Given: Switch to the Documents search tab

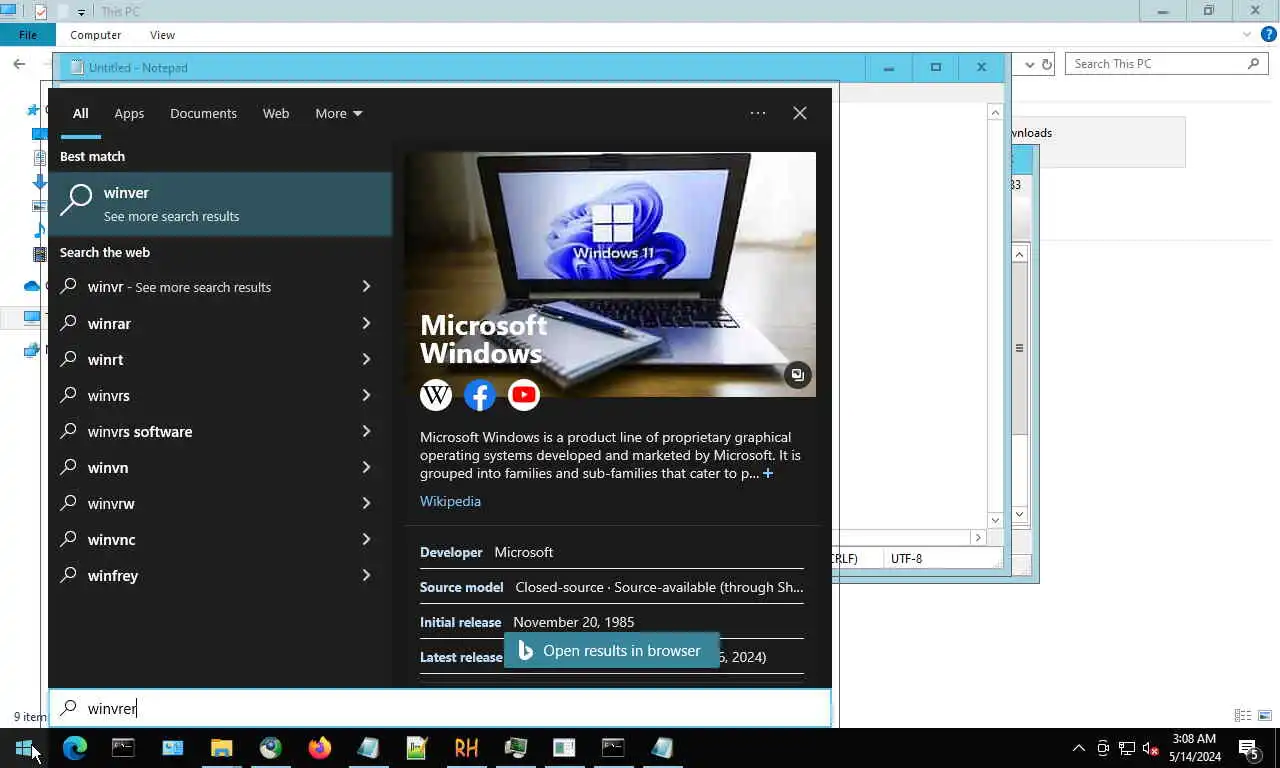Looking at the screenshot, I should [203, 113].
